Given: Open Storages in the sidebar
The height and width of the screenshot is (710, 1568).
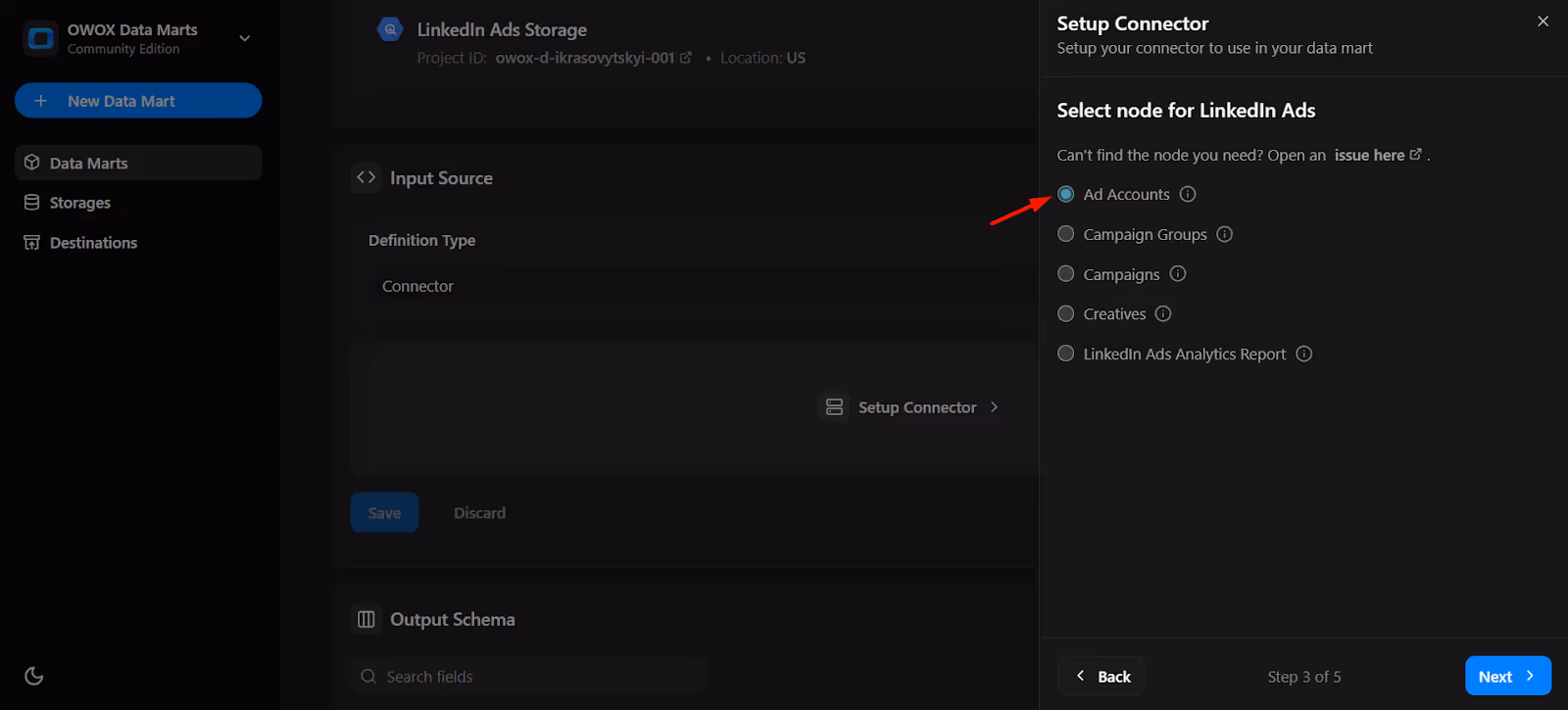Looking at the screenshot, I should point(138,203).
